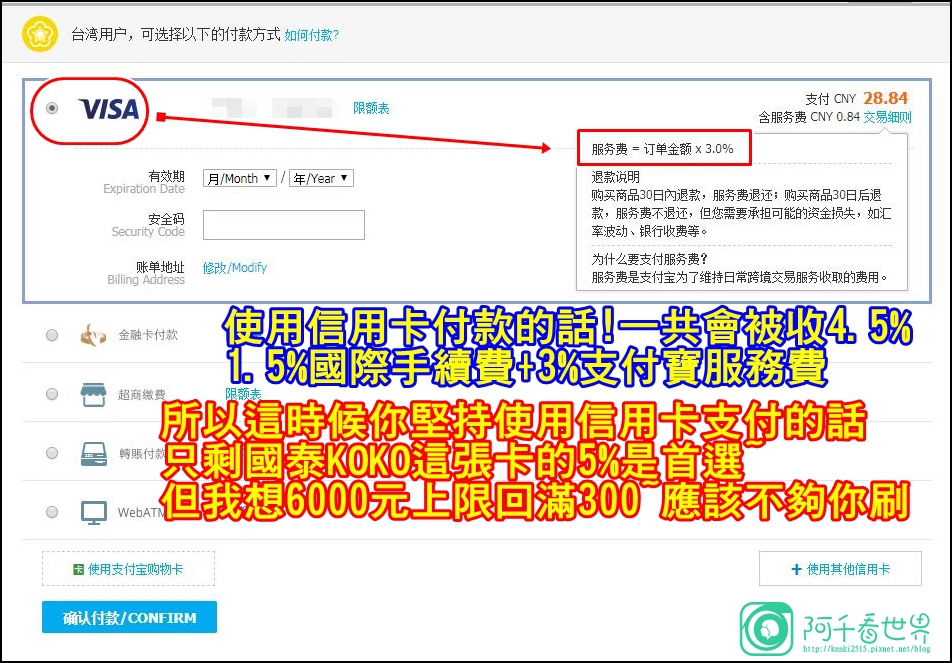Click the 轉賬付款 transfer icon
The image size is (952, 663).
94,454
